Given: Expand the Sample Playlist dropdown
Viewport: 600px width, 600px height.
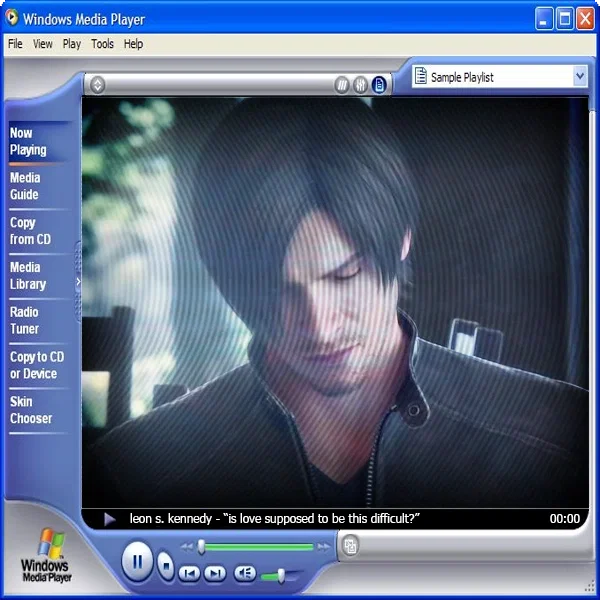Looking at the screenshot, I should pyautogui.click(x=580, y=76).
